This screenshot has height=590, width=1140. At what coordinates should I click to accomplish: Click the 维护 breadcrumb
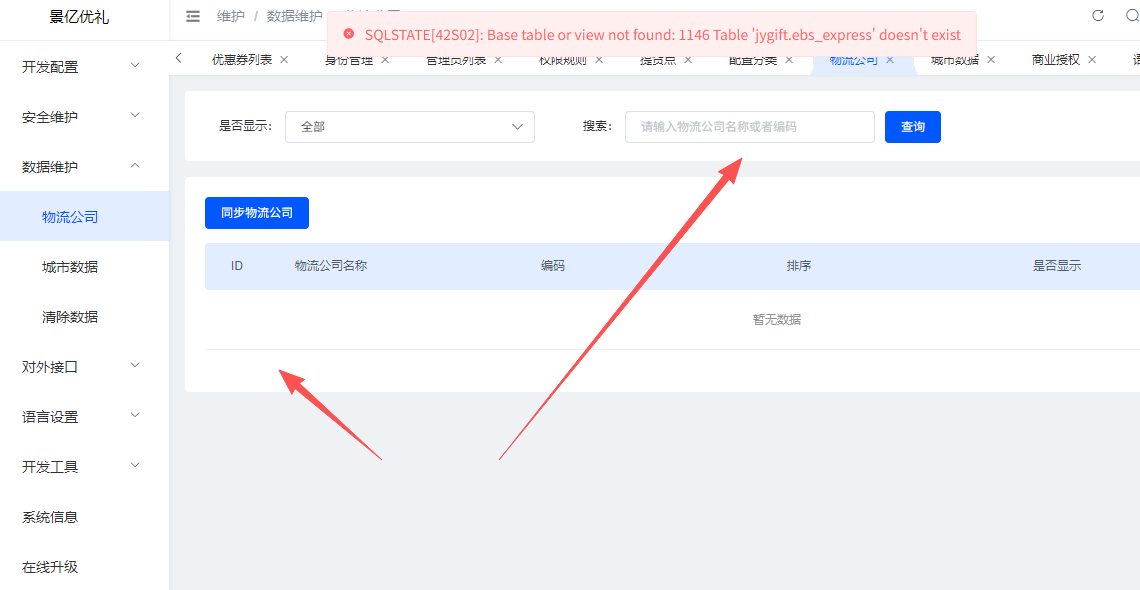click(231, 16)
